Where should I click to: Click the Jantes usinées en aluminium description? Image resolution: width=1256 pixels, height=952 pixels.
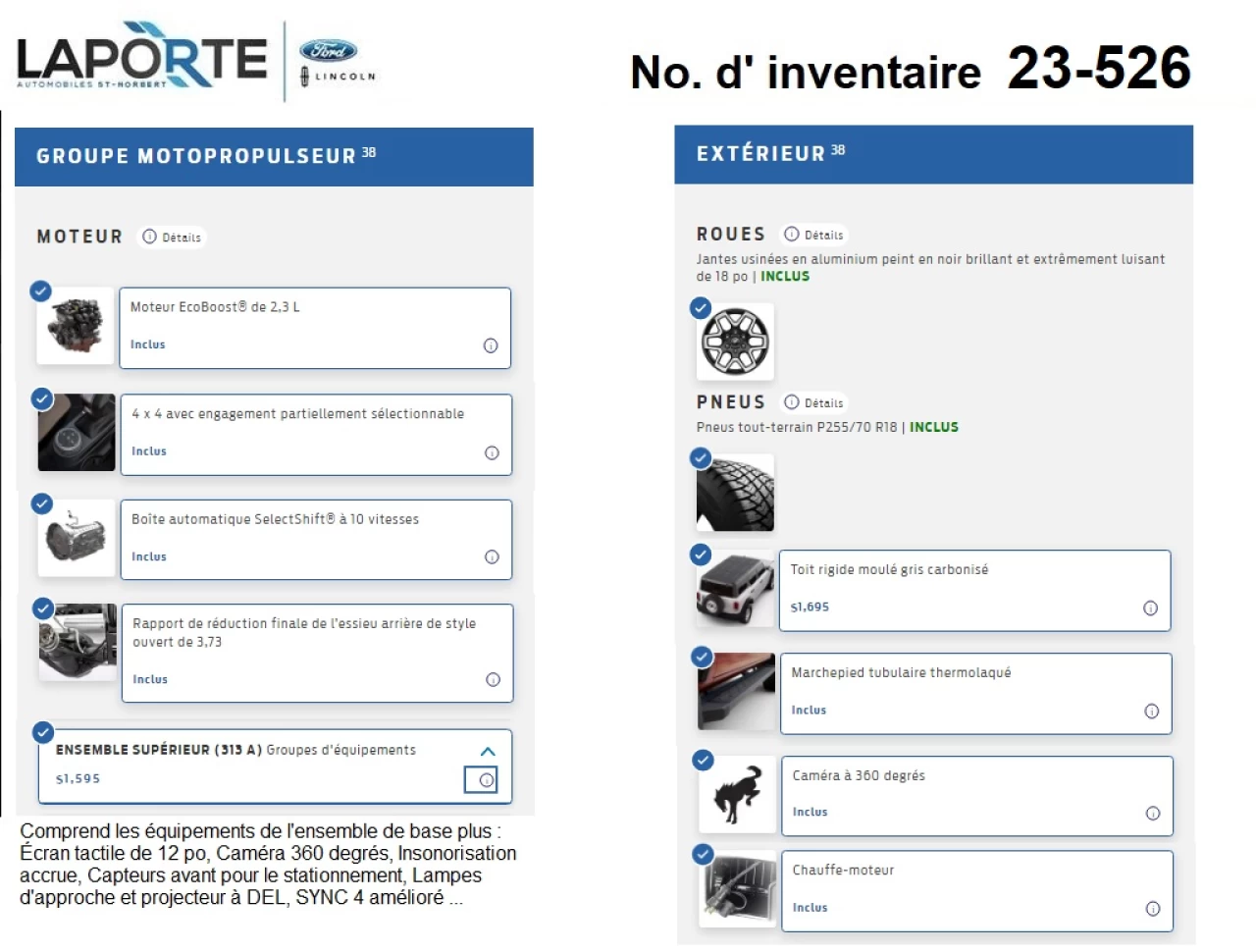coord(930,268)
